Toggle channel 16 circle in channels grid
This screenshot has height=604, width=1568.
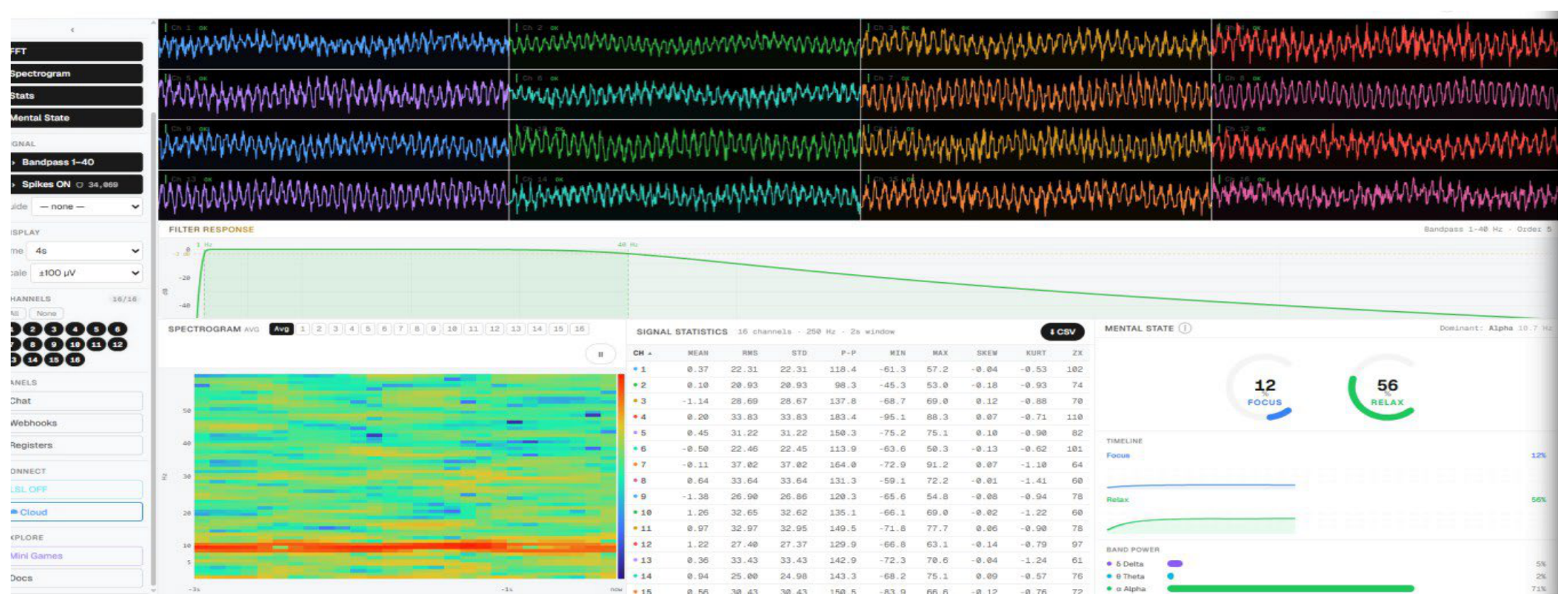pos(75,360)
